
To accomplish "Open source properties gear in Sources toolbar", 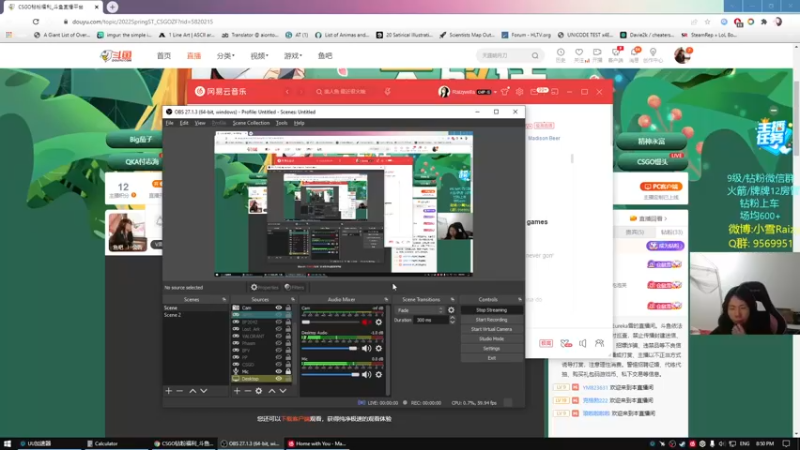I will pyautogui.click(x=259, y=391).
